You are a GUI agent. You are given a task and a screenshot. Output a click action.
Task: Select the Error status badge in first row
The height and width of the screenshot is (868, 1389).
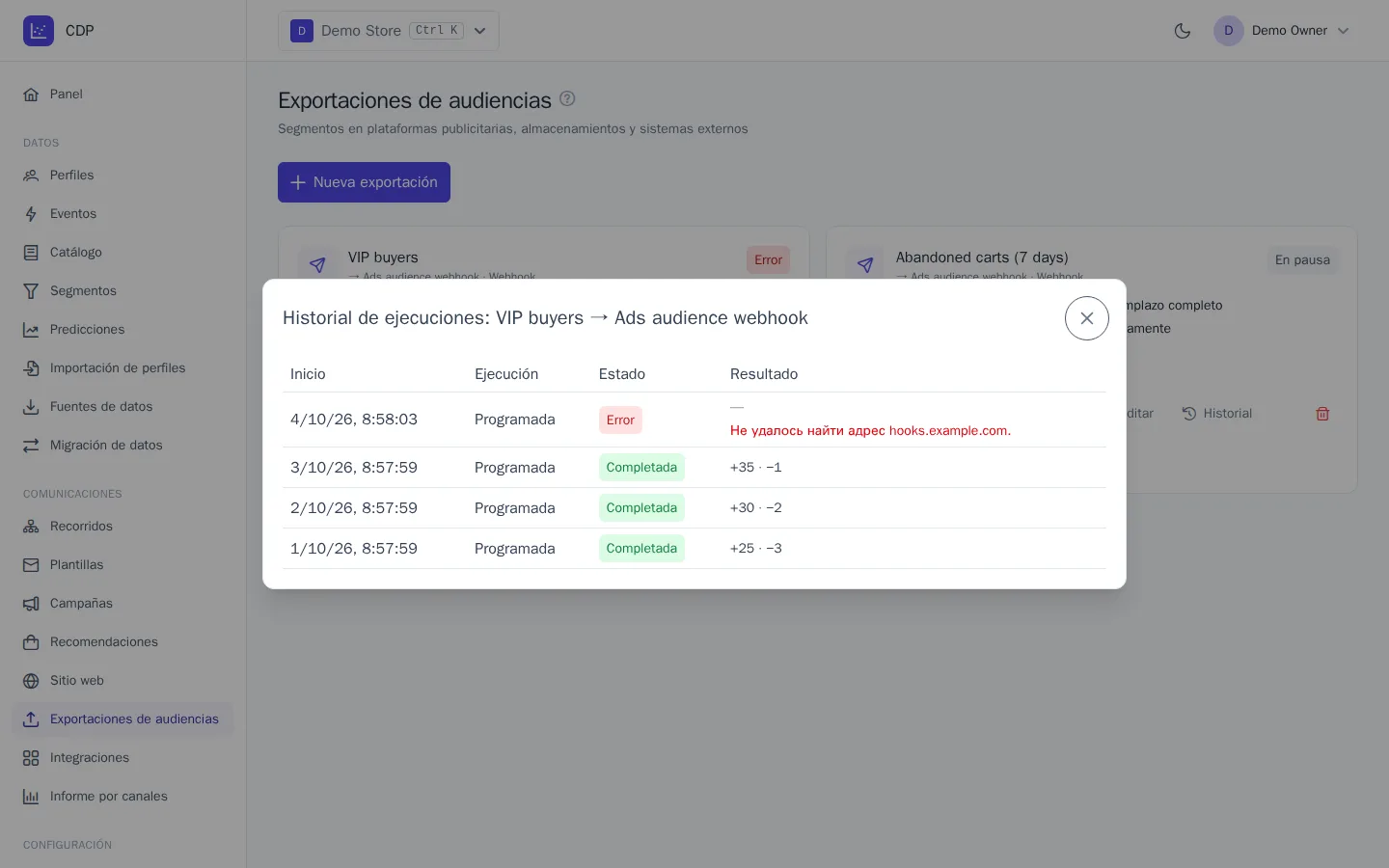coord(620,420)
